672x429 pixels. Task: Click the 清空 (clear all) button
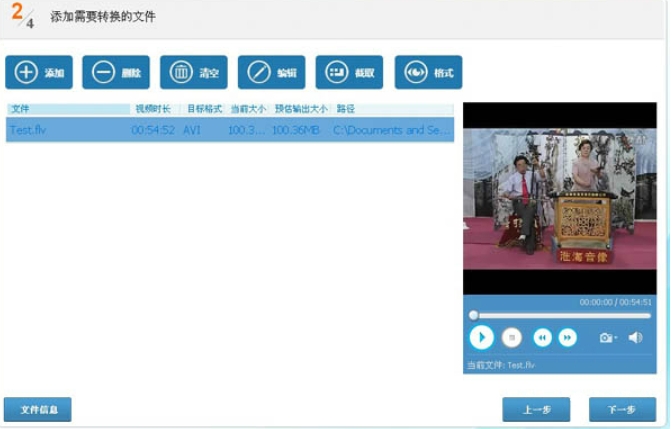pos(194,72)
